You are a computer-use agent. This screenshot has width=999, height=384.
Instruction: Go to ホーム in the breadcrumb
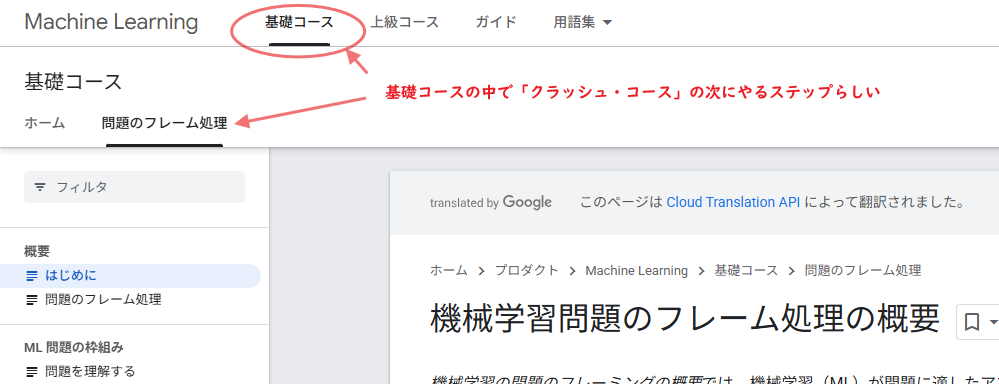tap(449, 270)
